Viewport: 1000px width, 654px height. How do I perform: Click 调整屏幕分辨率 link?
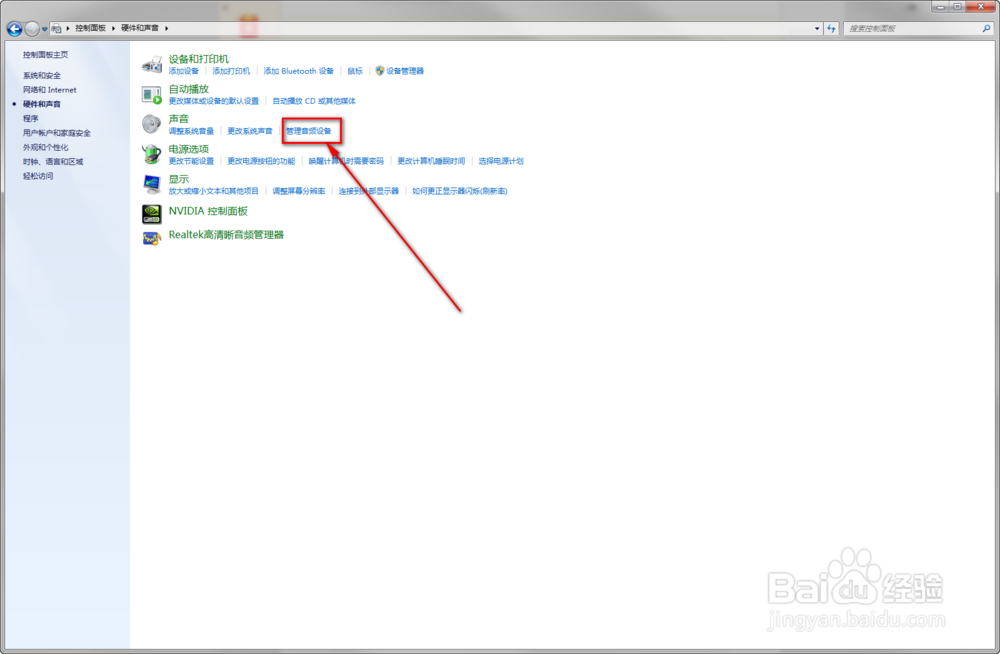[x=299, y=191]
